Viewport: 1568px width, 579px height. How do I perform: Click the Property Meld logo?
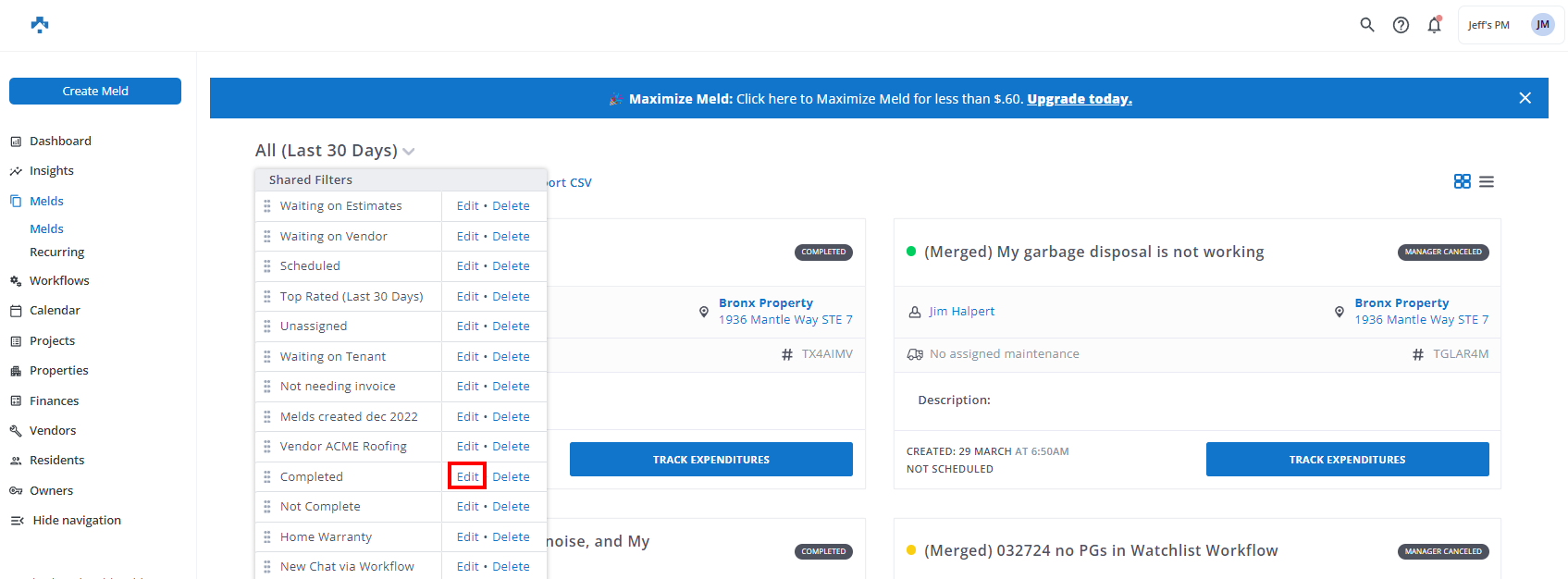[x=39, y=25]
